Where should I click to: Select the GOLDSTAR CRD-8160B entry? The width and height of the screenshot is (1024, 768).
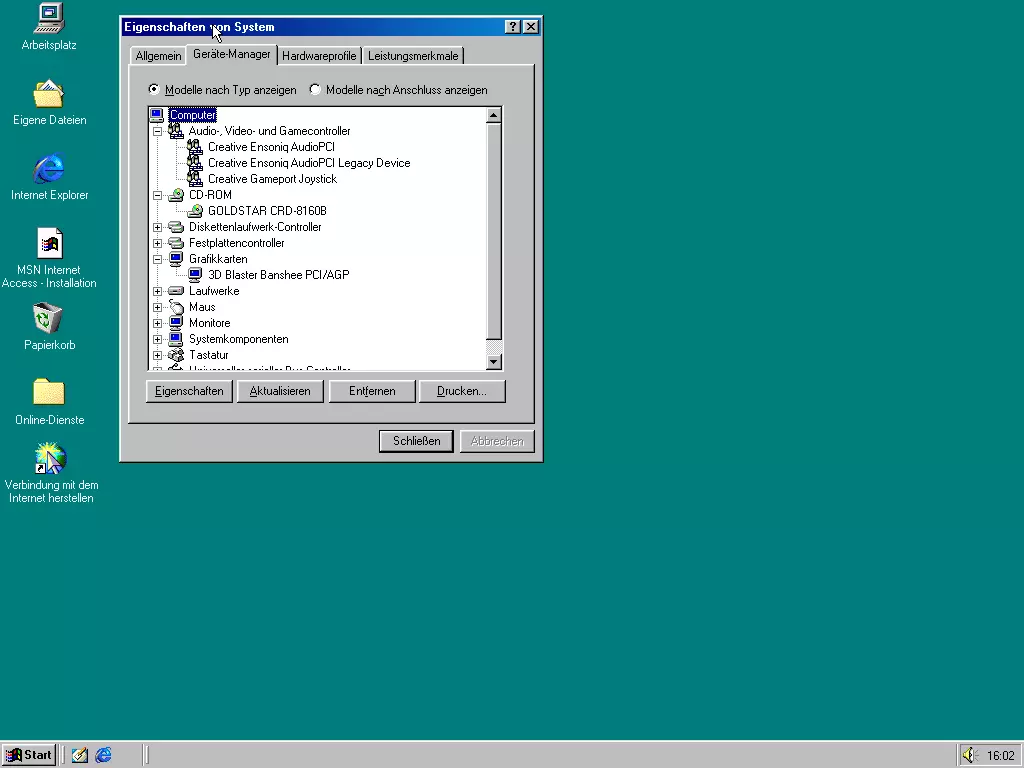coord(267,211)
